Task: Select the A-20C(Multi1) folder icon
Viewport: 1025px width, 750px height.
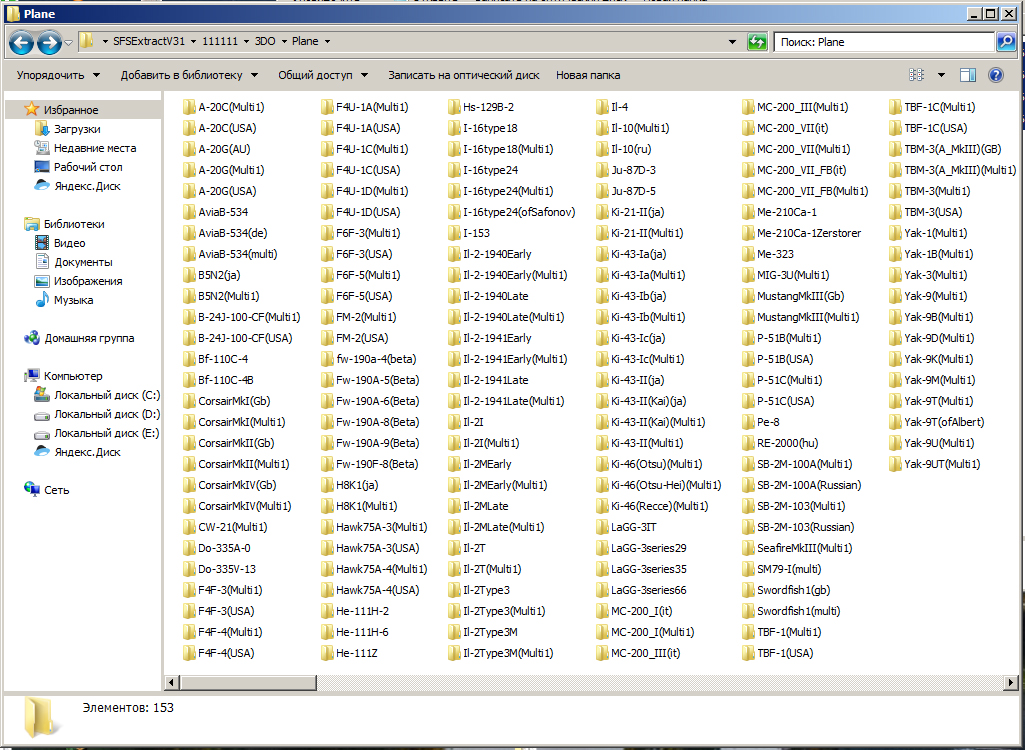Action: click(x=189, y=107)
